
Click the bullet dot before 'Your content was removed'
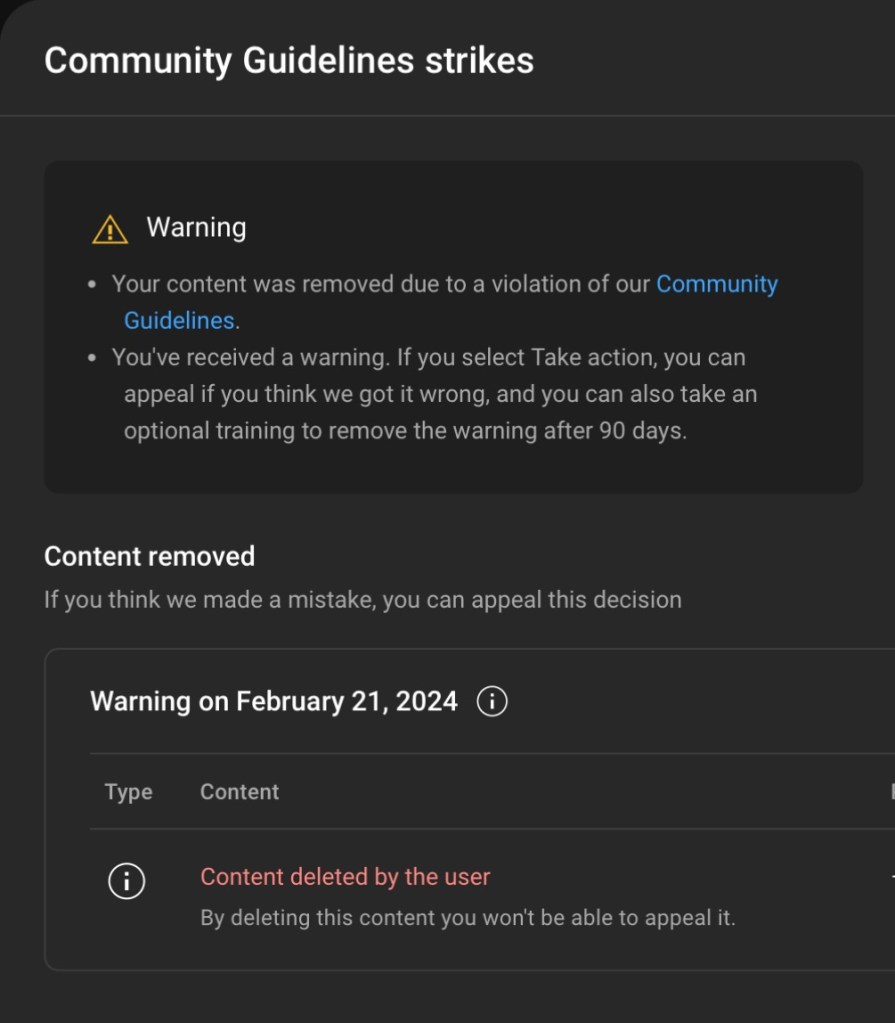[x=93, y=285]
